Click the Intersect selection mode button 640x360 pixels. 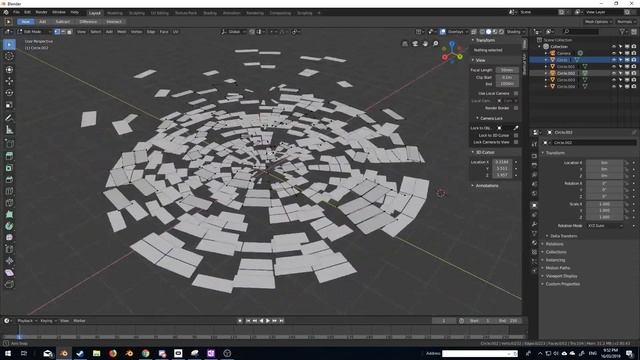[x=114, y=22]
